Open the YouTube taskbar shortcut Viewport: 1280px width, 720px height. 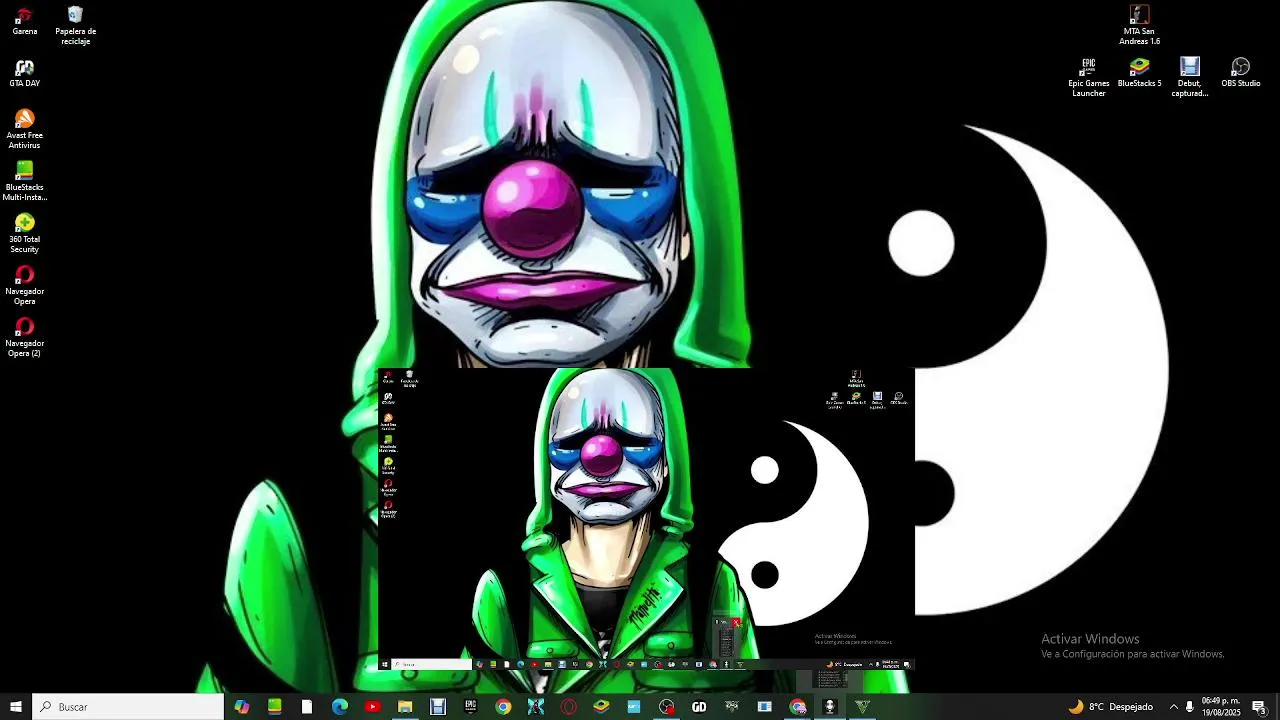click(373, 707)
